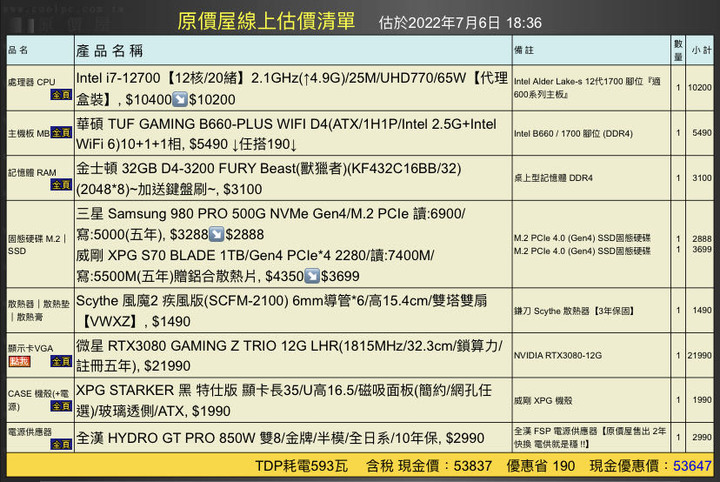Select the 全漢 HYDRO GT PRO 850W text
This screenshot has height=482, width=720.
point(280,438)
